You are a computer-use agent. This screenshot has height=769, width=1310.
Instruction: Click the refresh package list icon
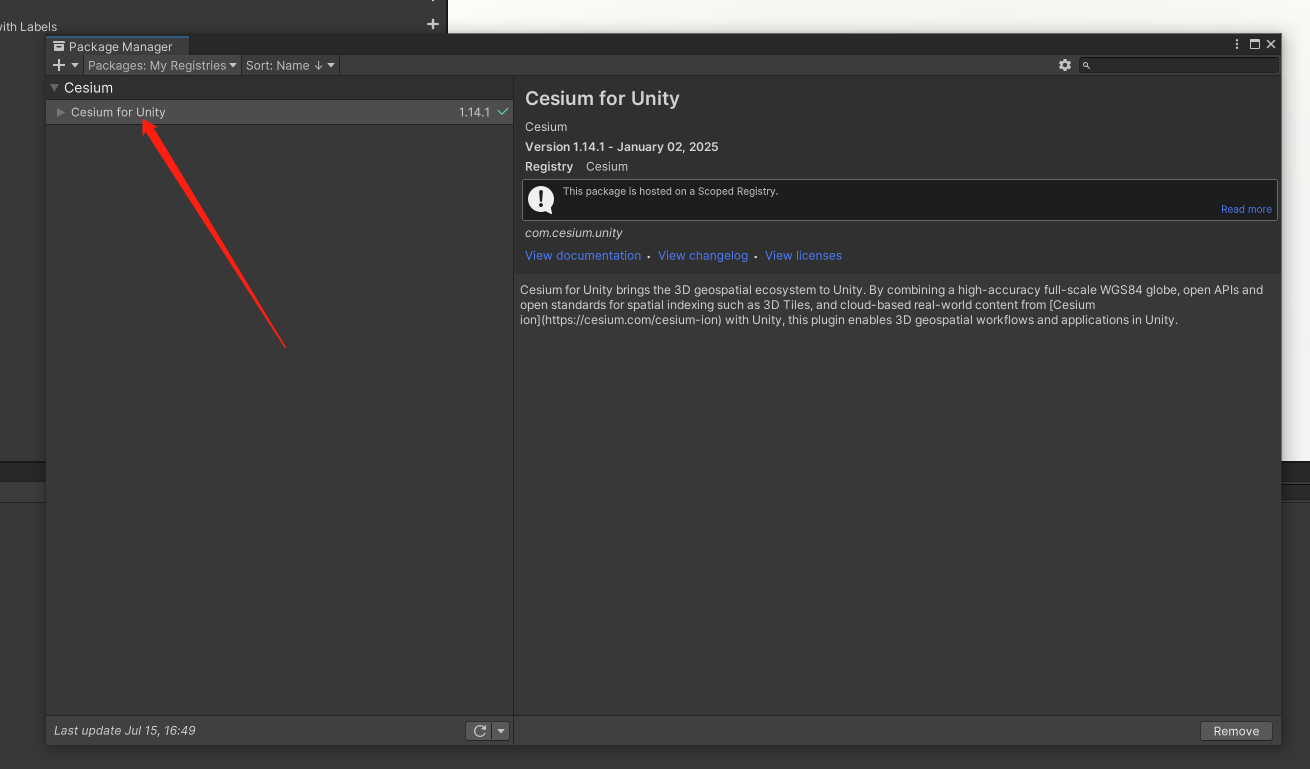479,731
